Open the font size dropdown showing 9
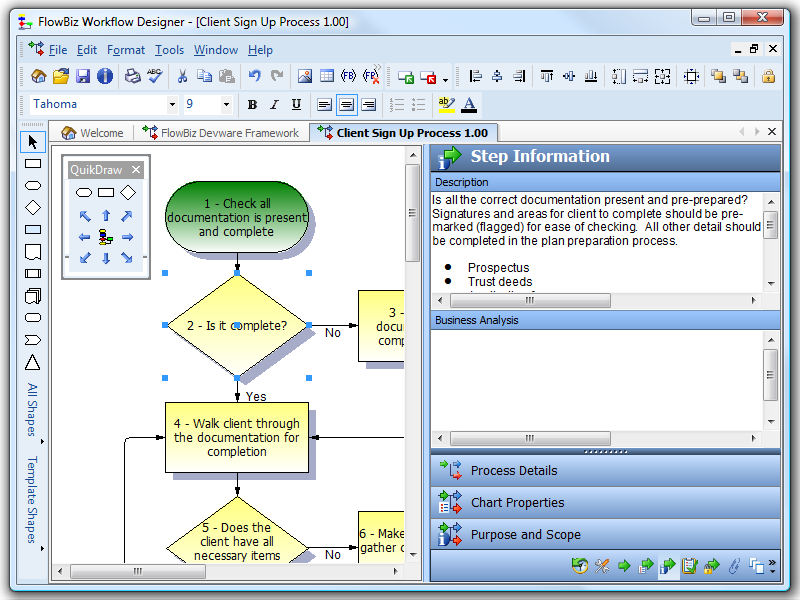Viewport: 800px width, 600px height. [226, 105]
